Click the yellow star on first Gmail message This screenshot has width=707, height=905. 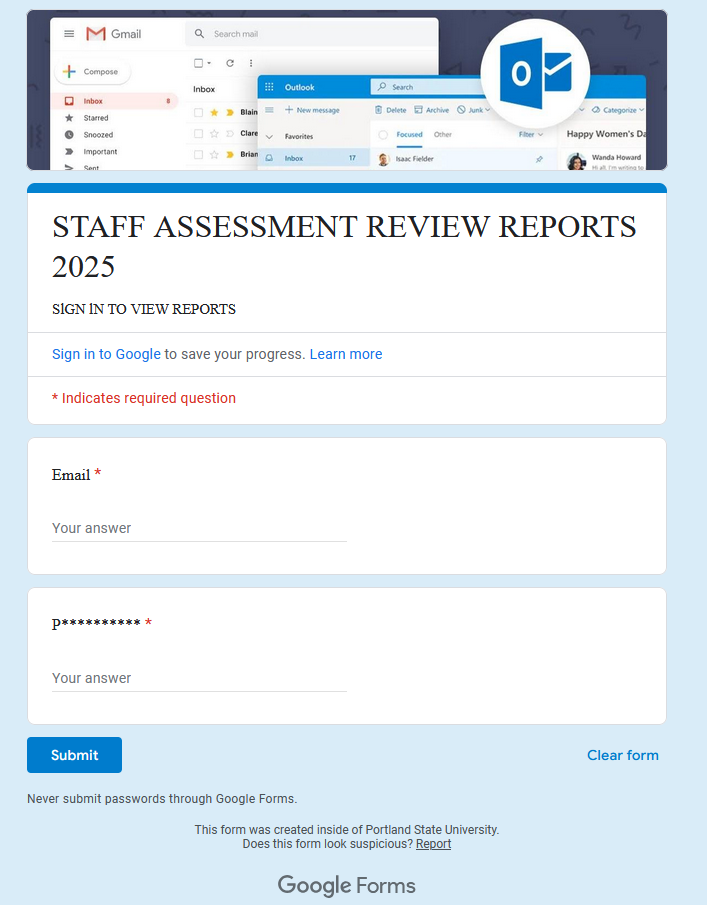(x=214, y=112)
